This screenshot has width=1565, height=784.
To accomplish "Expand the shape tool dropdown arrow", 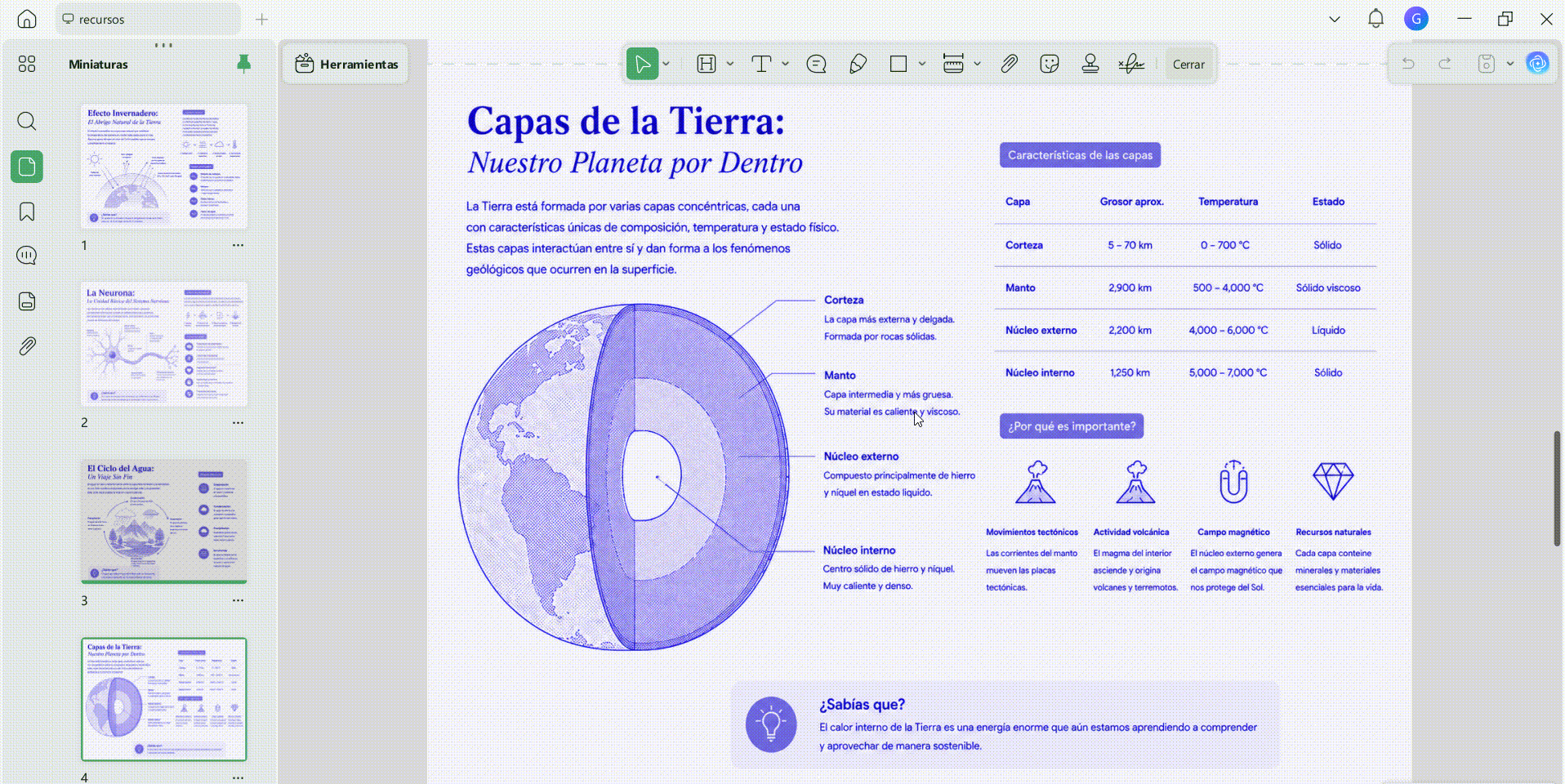I will click(x=922, y=64).
